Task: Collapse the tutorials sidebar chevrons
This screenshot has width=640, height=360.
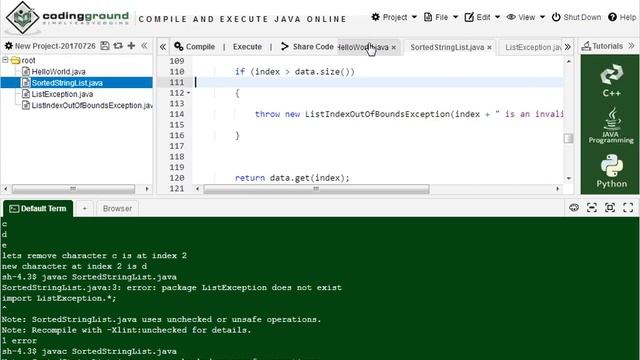Action: [631, 46]
